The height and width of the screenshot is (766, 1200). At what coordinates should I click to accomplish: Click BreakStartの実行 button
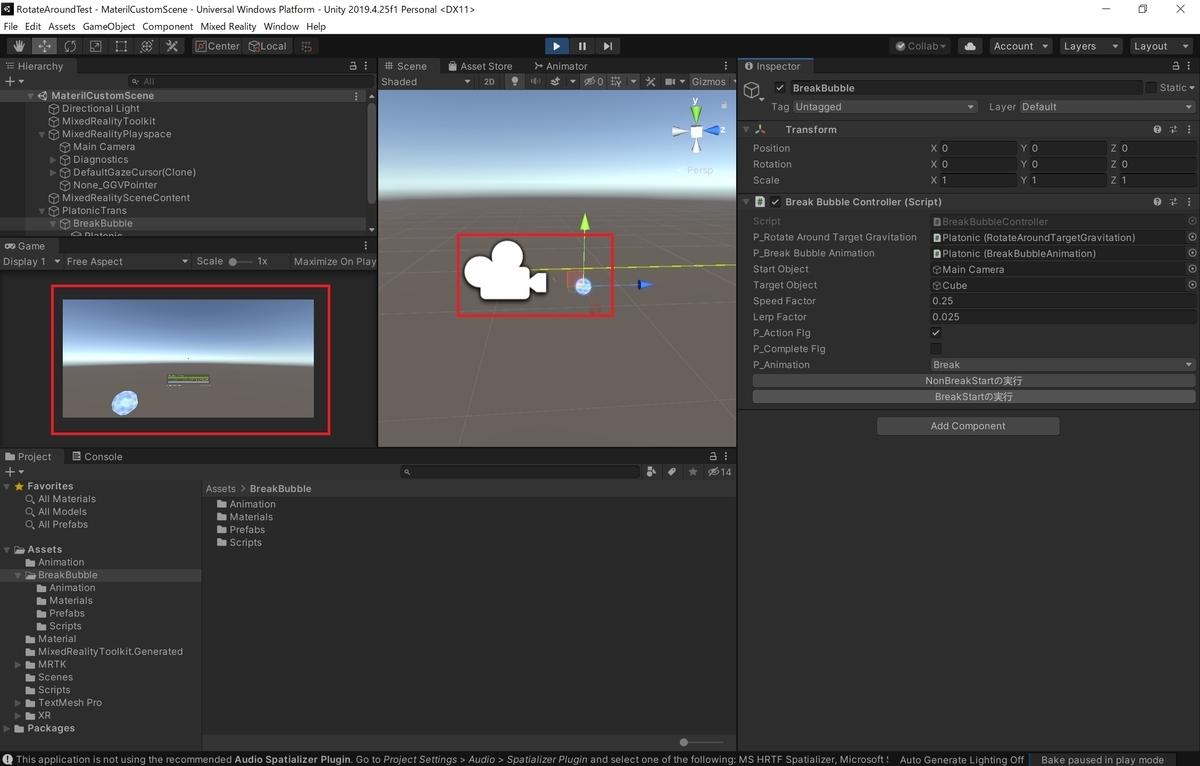click(973, 397)
